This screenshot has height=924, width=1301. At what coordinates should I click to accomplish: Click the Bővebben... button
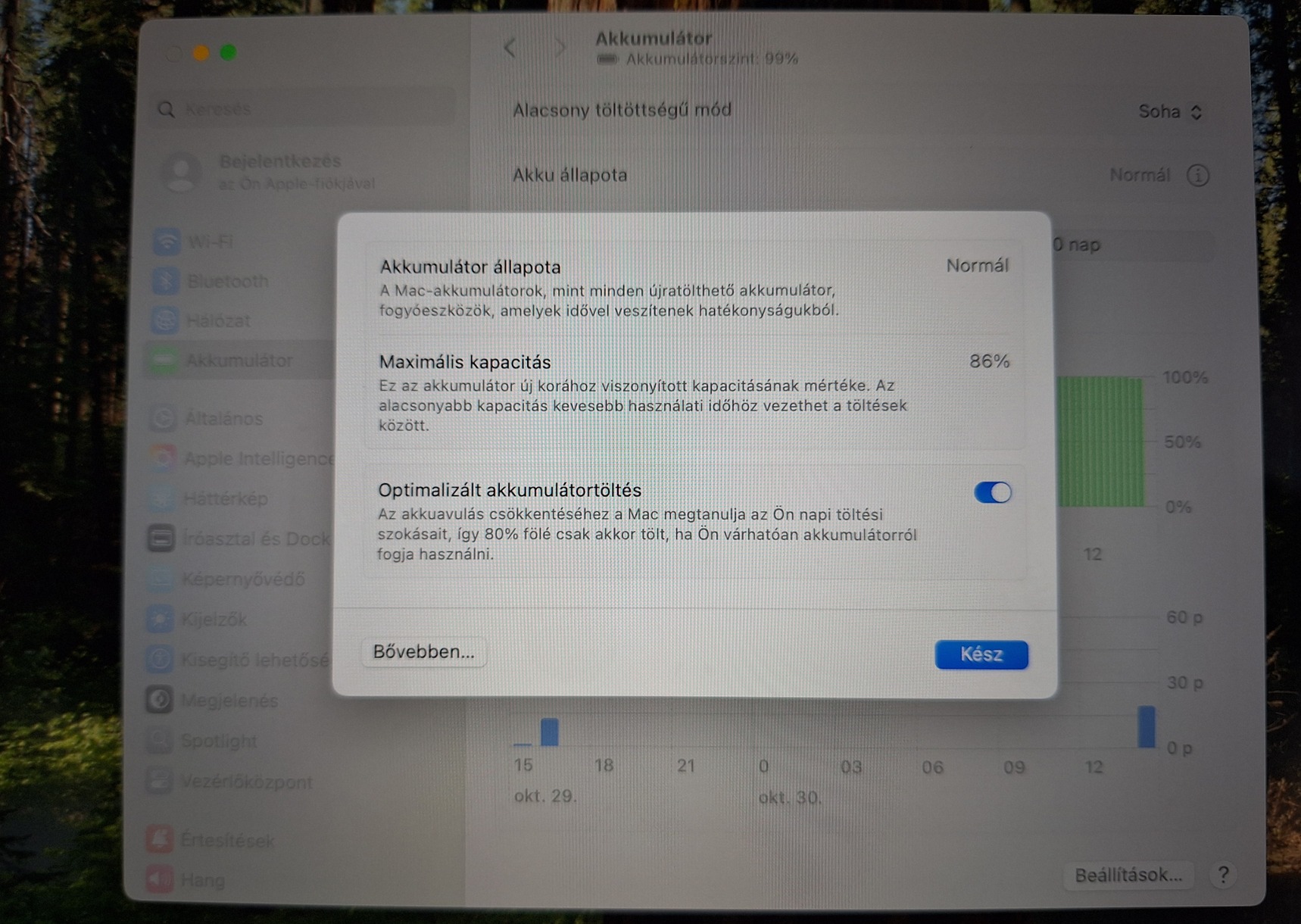coord(424,652)
